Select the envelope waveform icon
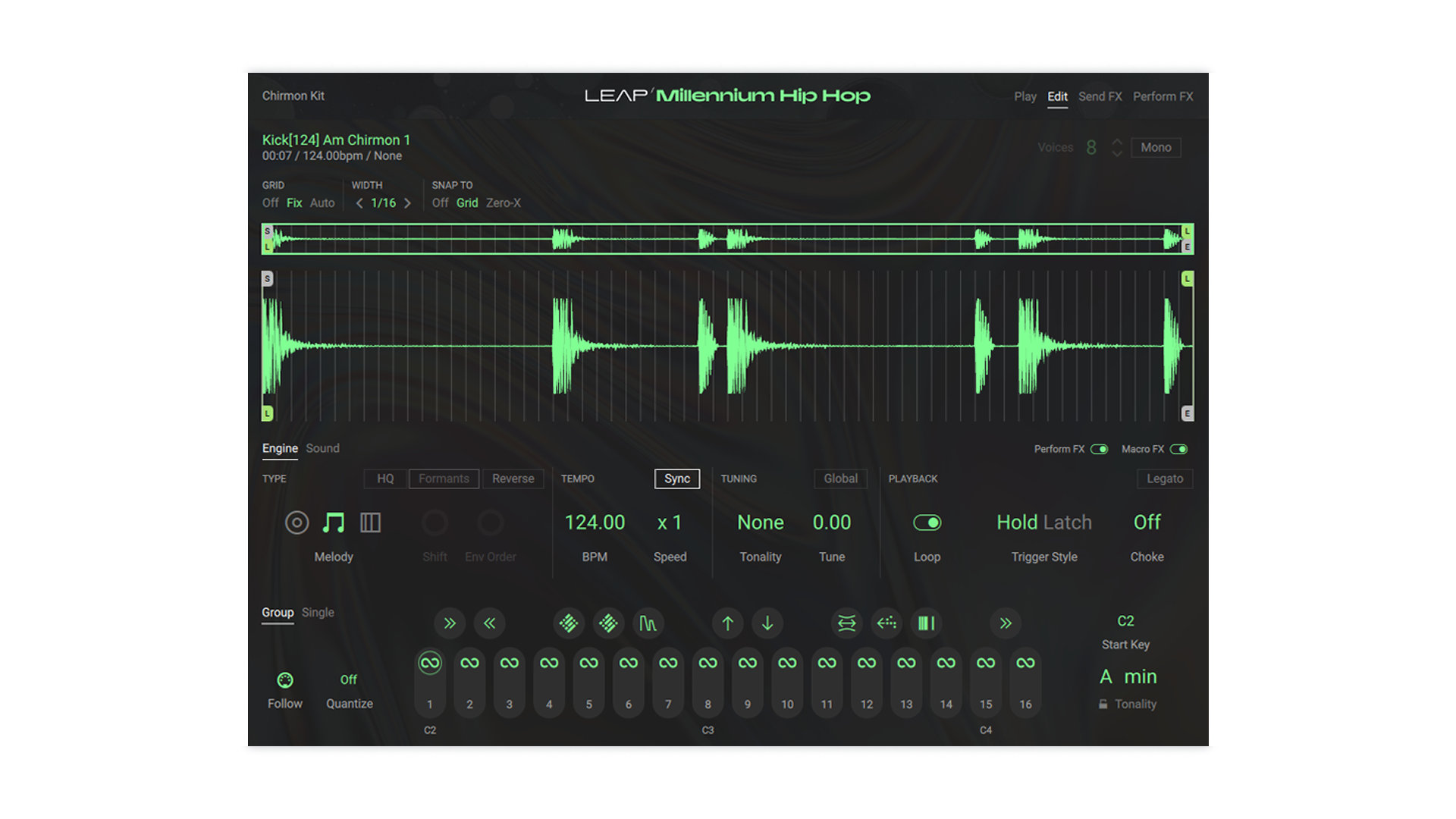 click(x=648, y=623)
